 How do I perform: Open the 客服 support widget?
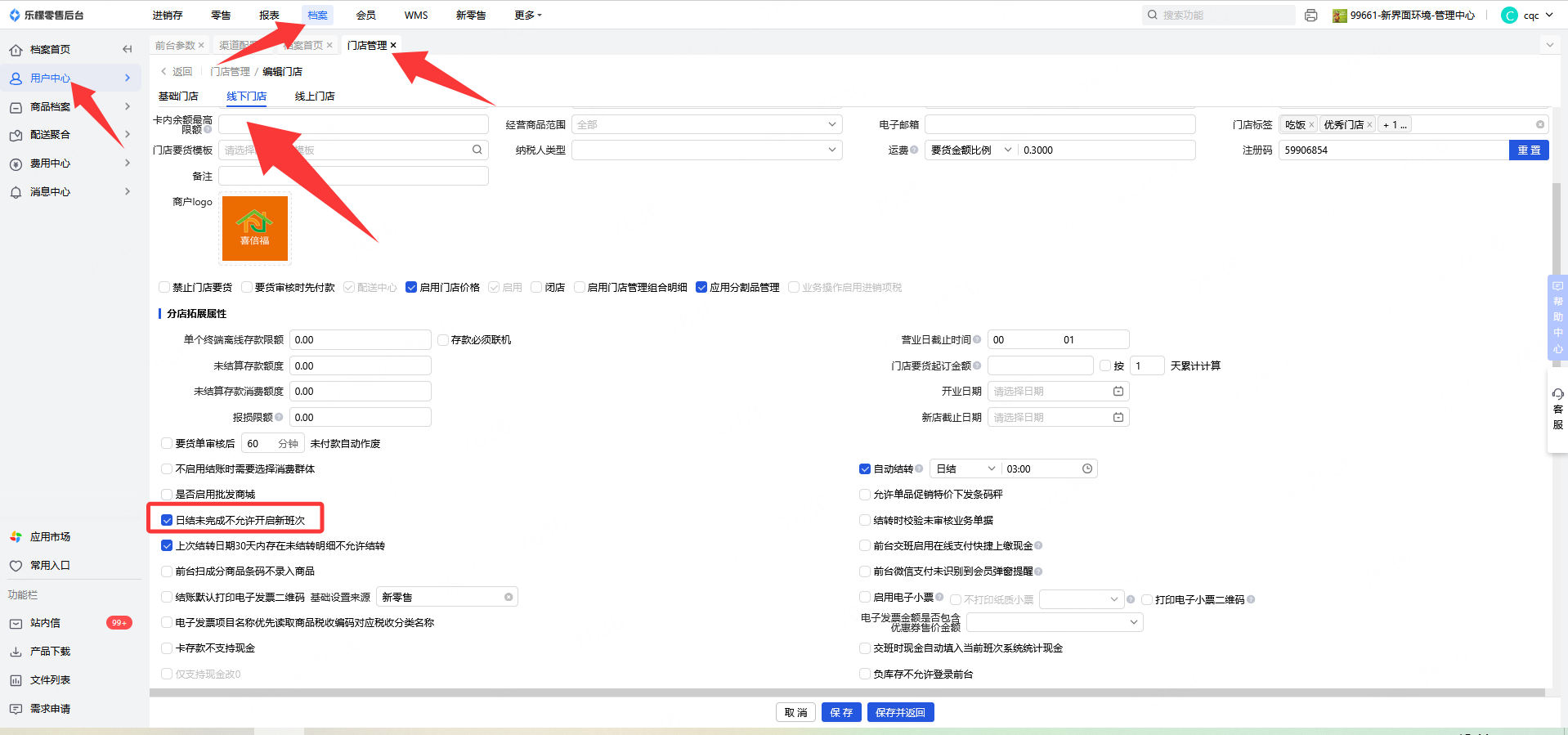click(1557, 410)
